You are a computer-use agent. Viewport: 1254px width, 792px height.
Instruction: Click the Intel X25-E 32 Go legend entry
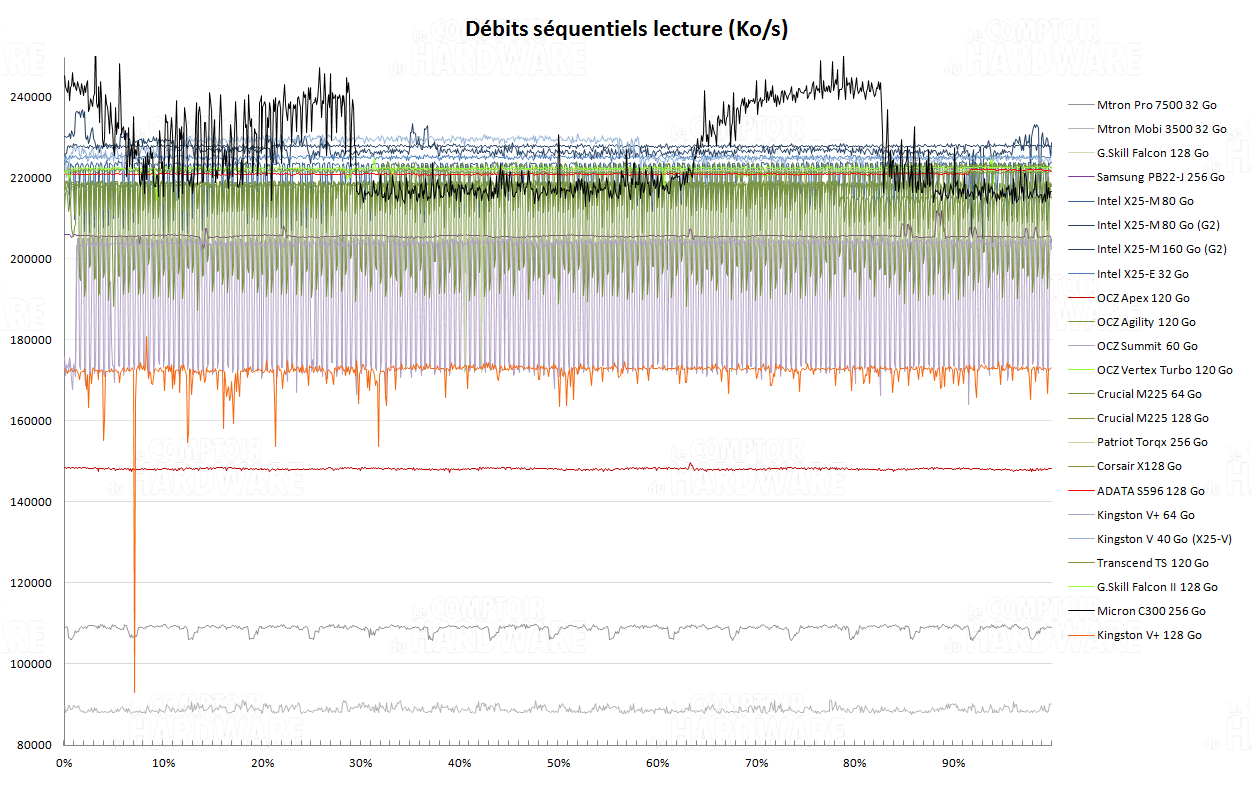pyautogui.click(x=1142, y=274)
